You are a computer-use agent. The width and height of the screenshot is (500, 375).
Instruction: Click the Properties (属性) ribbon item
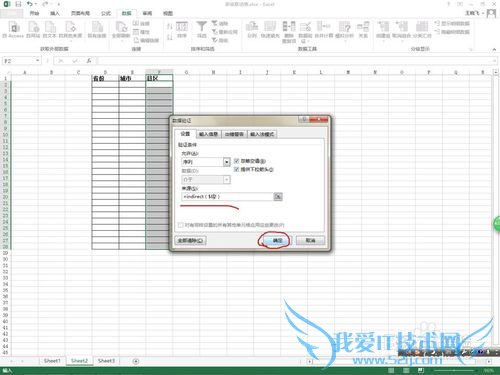tap(141, 32)
